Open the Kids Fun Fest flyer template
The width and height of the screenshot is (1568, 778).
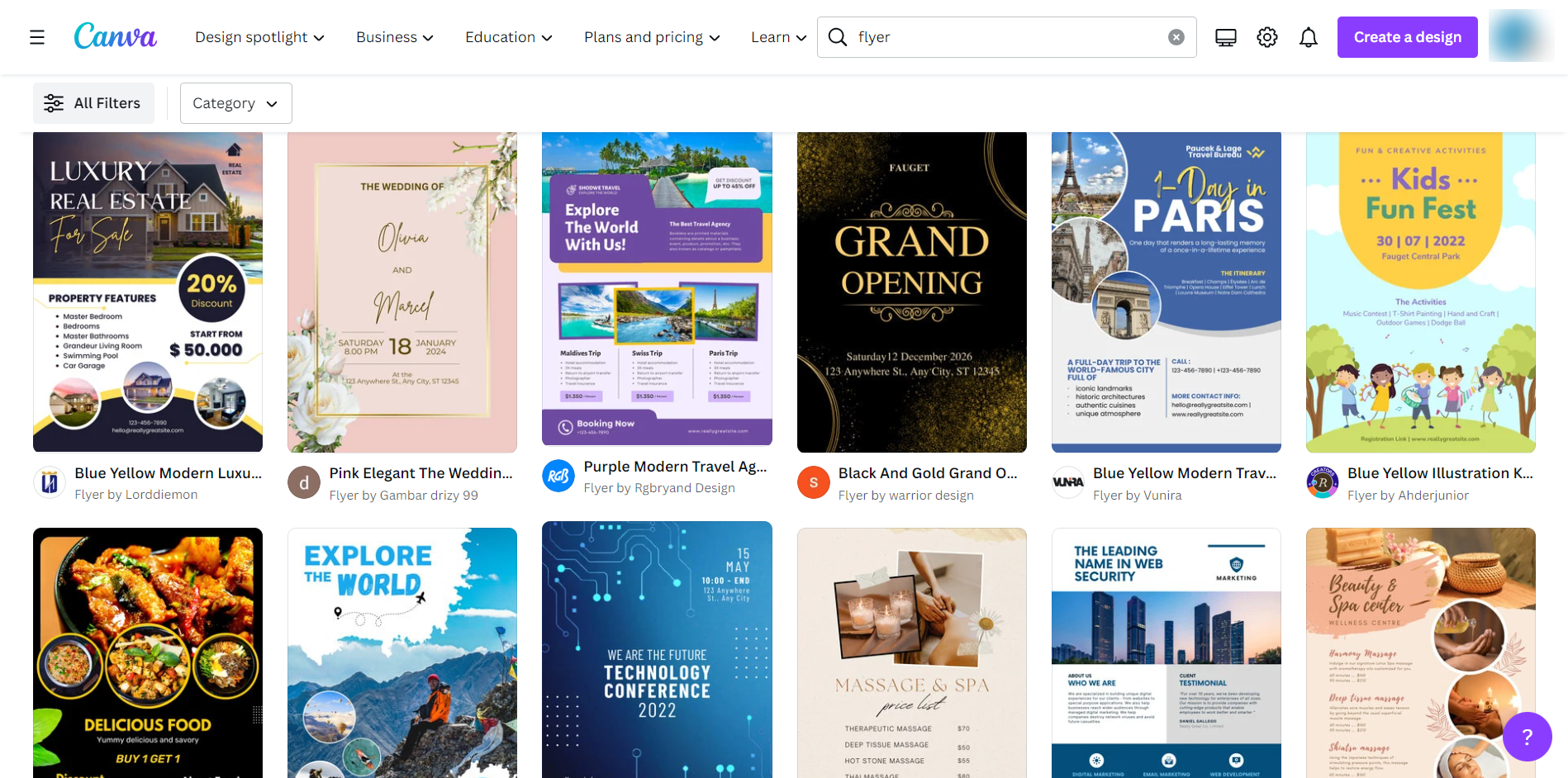point(1420,292)
